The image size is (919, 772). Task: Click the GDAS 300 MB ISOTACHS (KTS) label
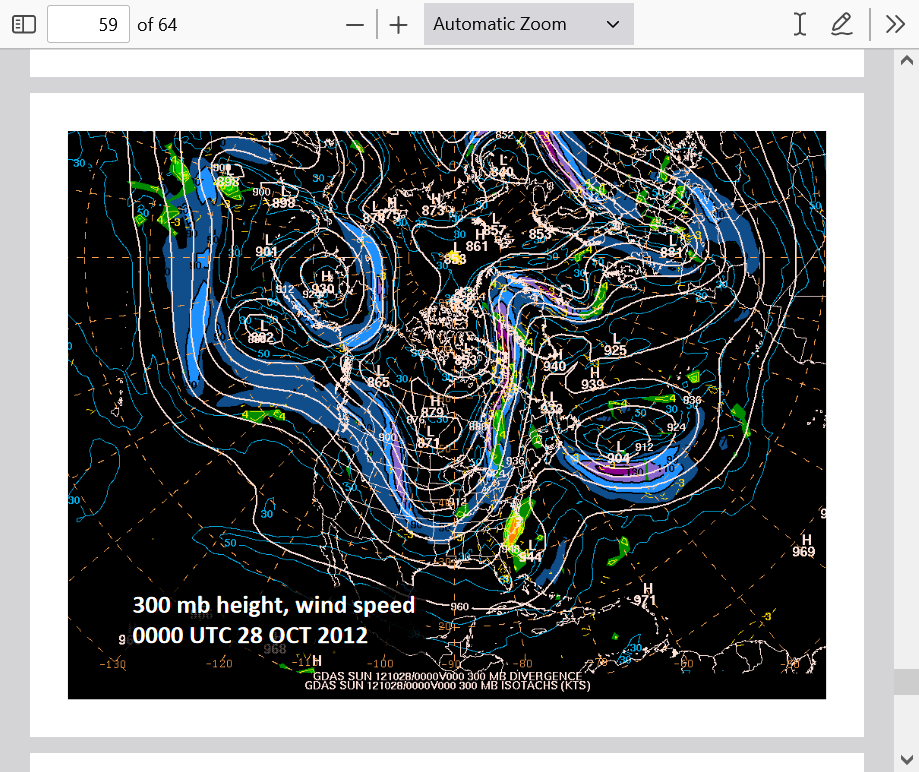click(x=447, y=686)
